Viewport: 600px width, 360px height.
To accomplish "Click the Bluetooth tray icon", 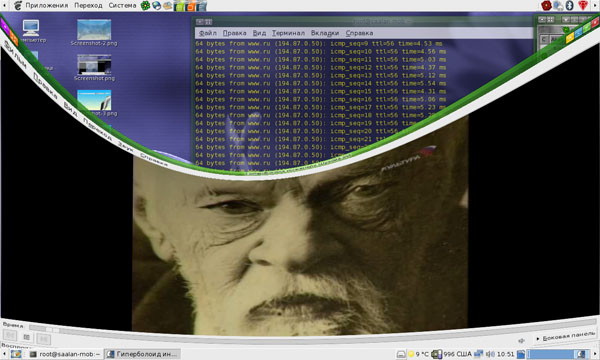I will pyautogui.click(x=570, y=5).
